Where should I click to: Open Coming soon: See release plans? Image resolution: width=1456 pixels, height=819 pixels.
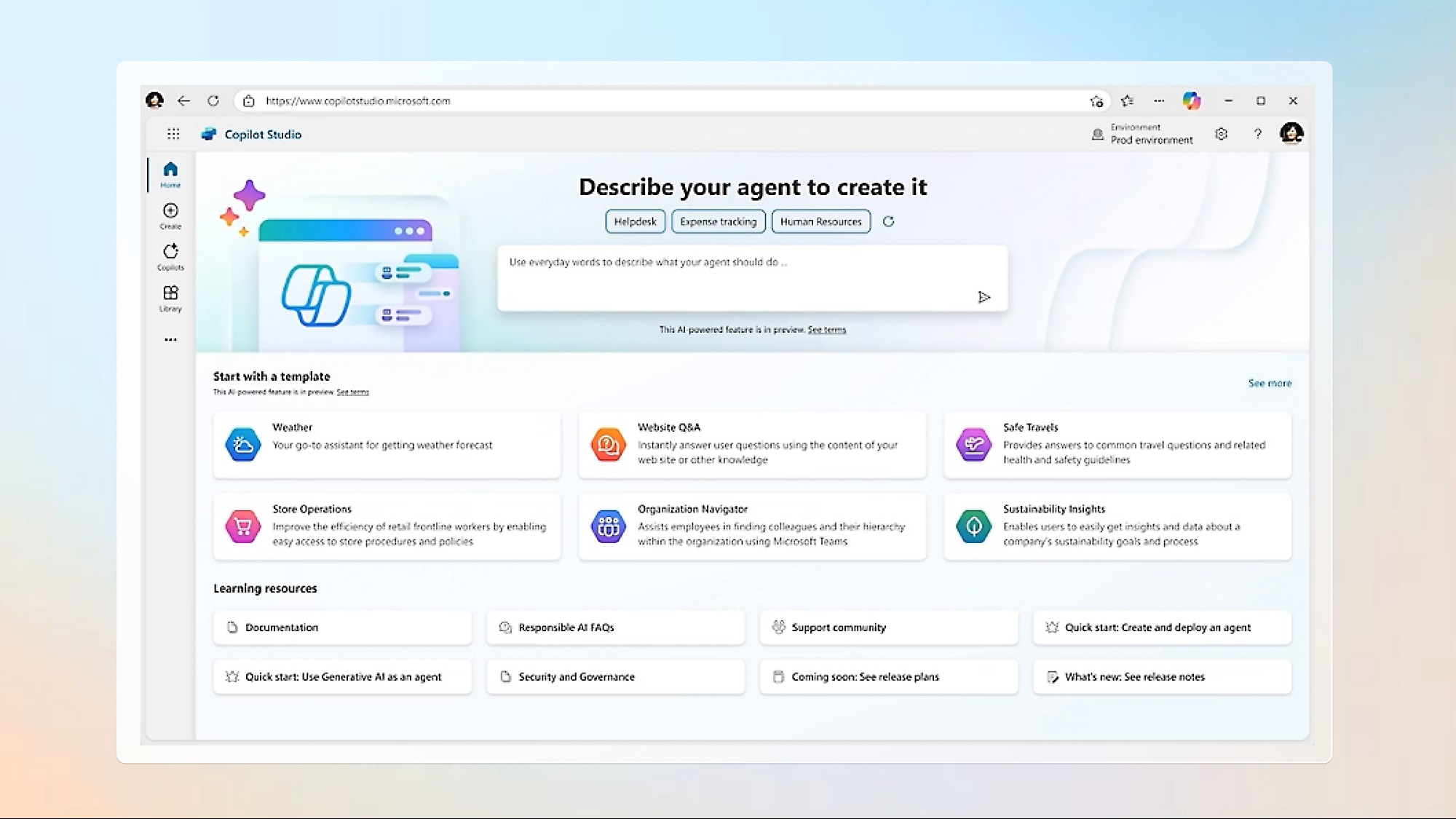[889, 676]
